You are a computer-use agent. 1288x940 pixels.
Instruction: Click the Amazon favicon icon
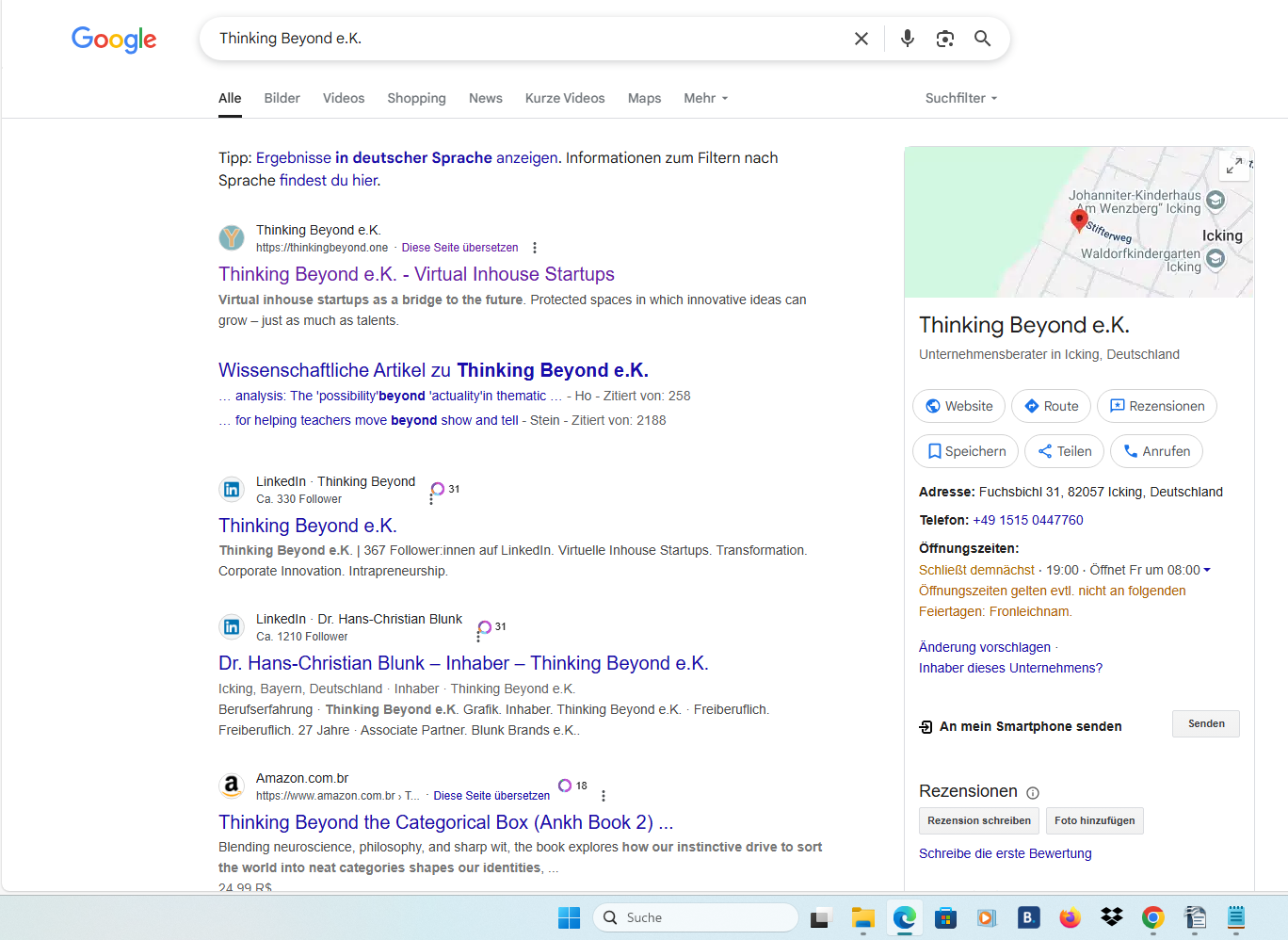[x=232, y=786]
